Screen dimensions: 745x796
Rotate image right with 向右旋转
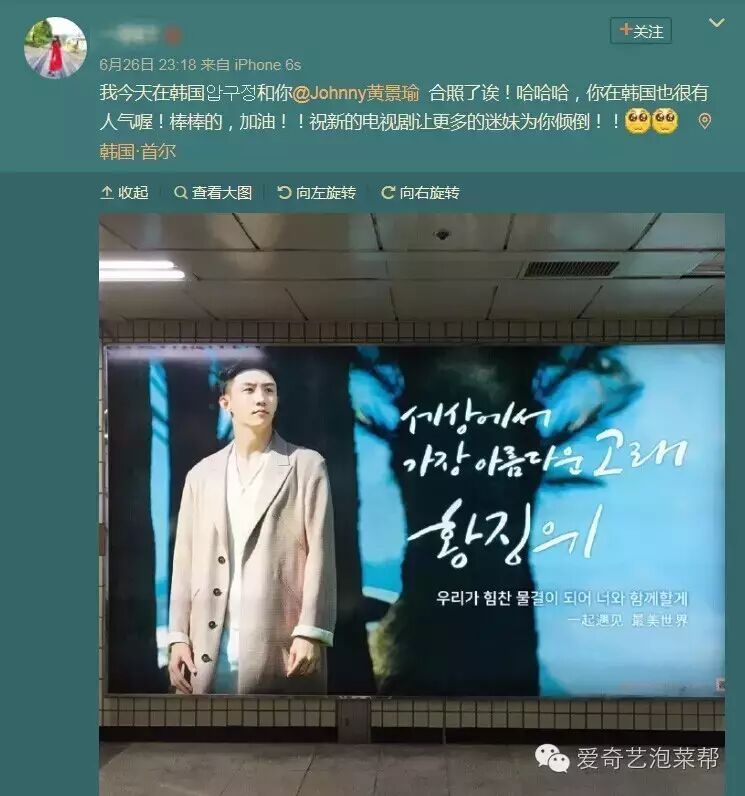[420, 192]
